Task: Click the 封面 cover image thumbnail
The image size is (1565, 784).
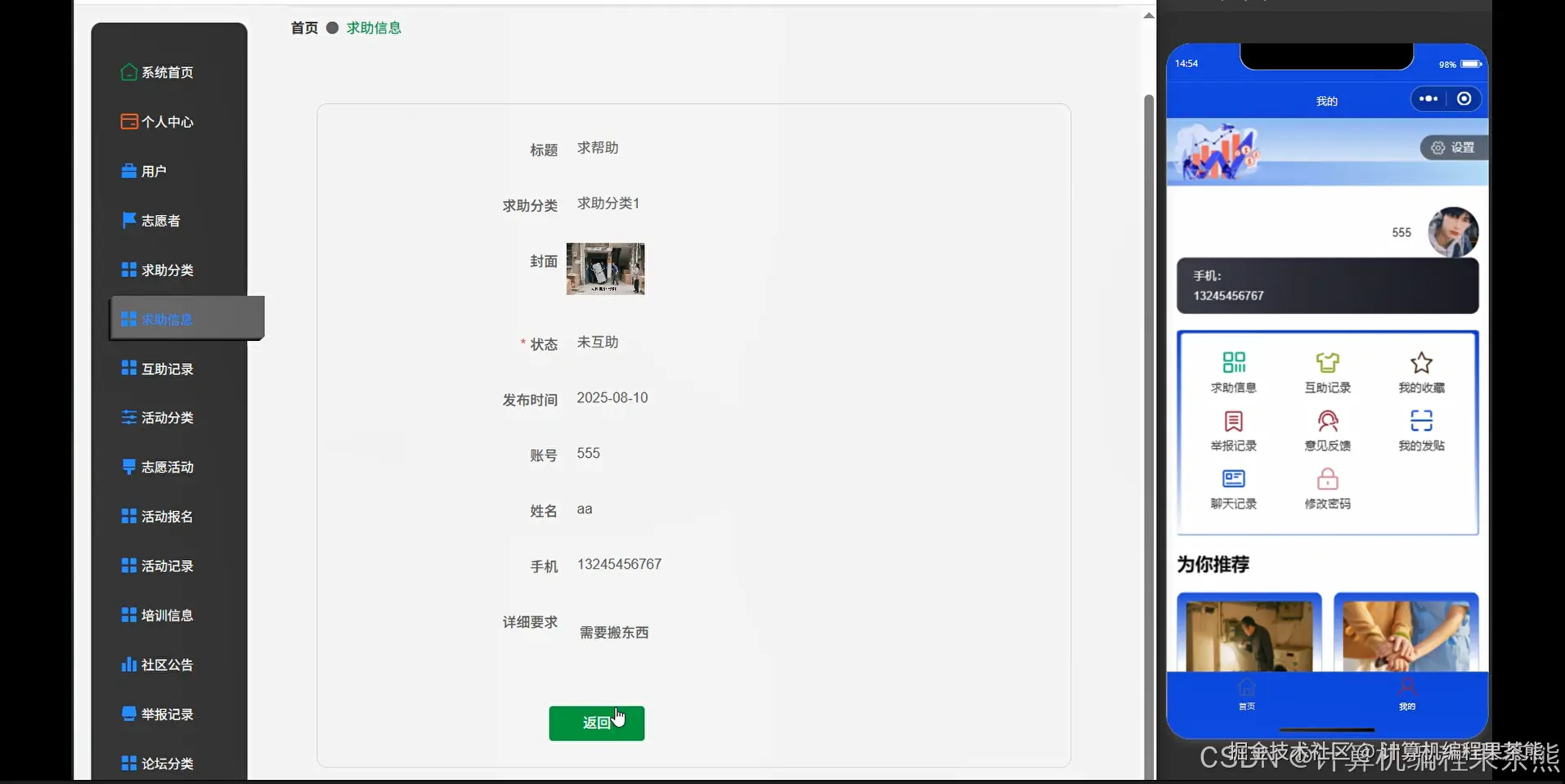Action: coord(605,269)
